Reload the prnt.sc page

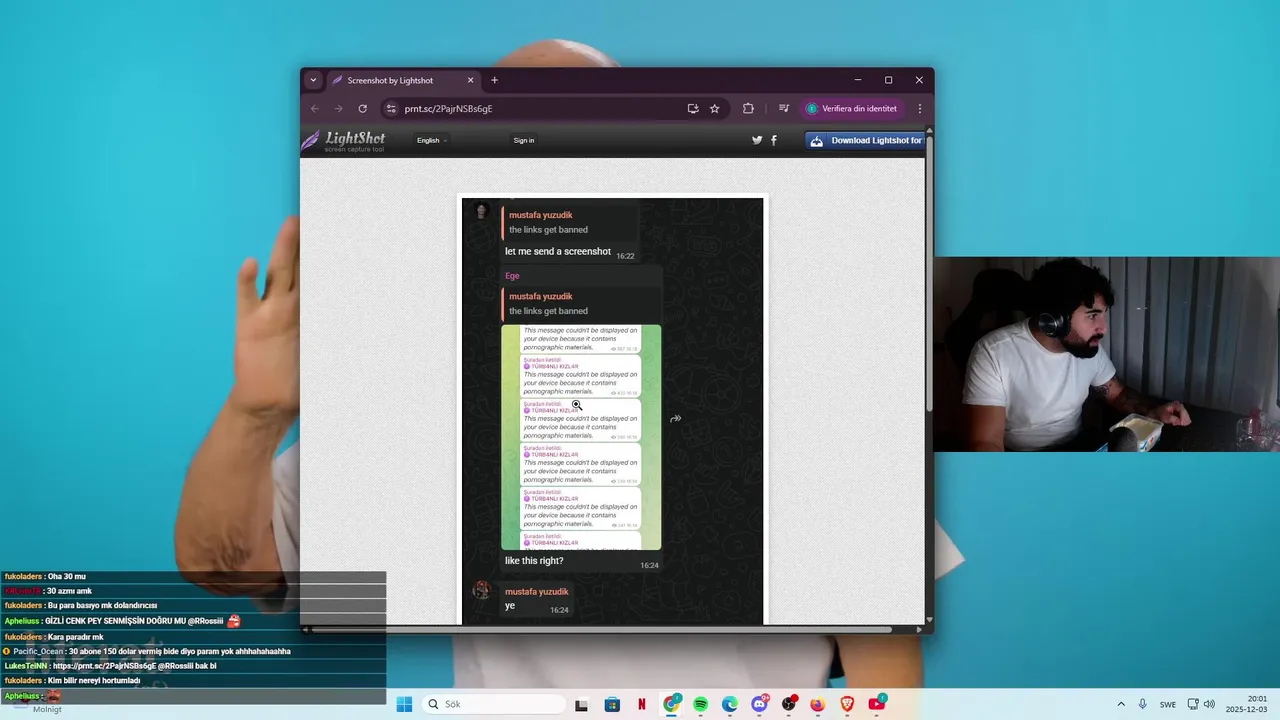[362, 108]
